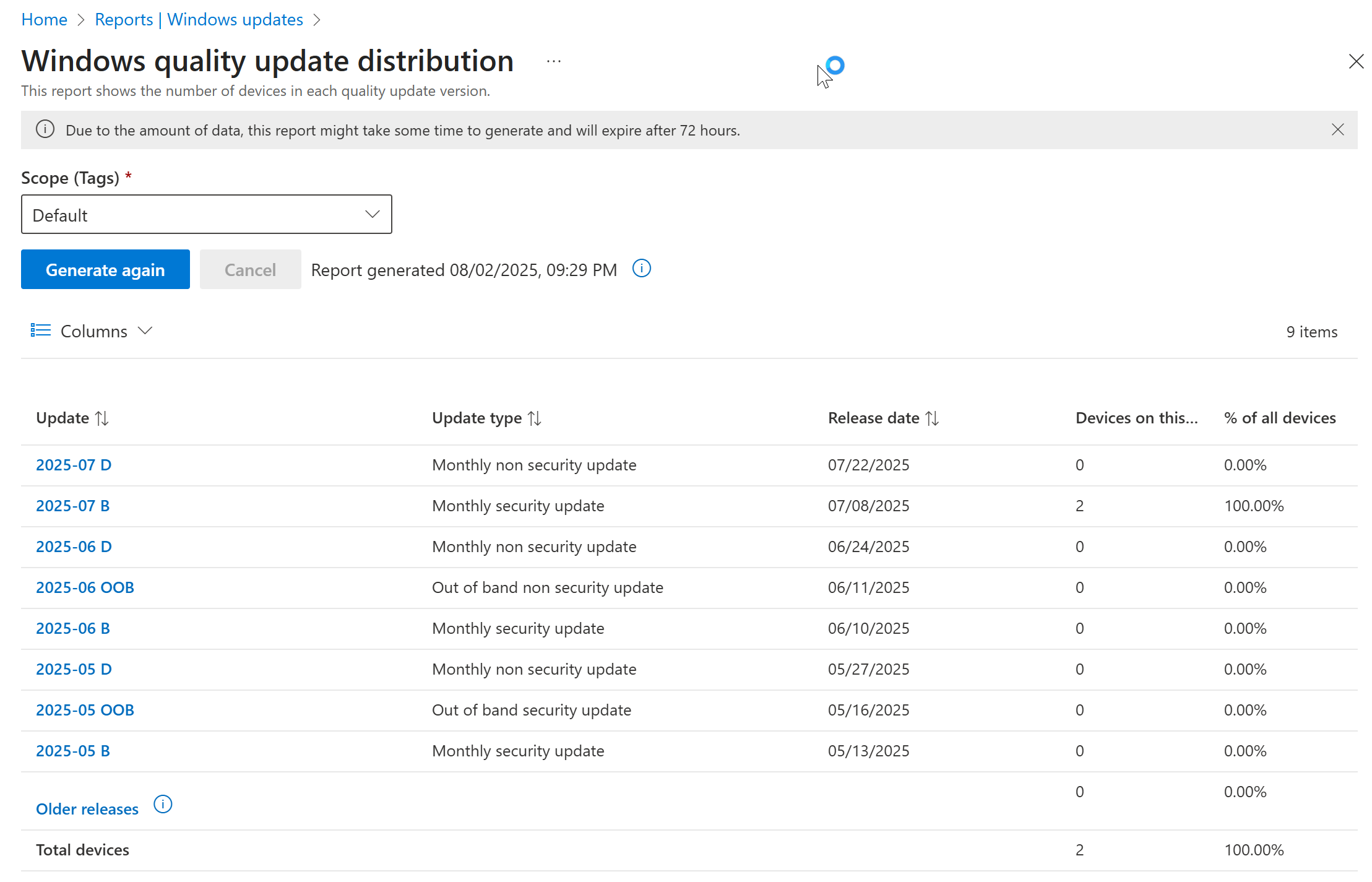Click Monthly security update in 2025-06 B row
1372x882 pixels.
click(x=518, y=628)
